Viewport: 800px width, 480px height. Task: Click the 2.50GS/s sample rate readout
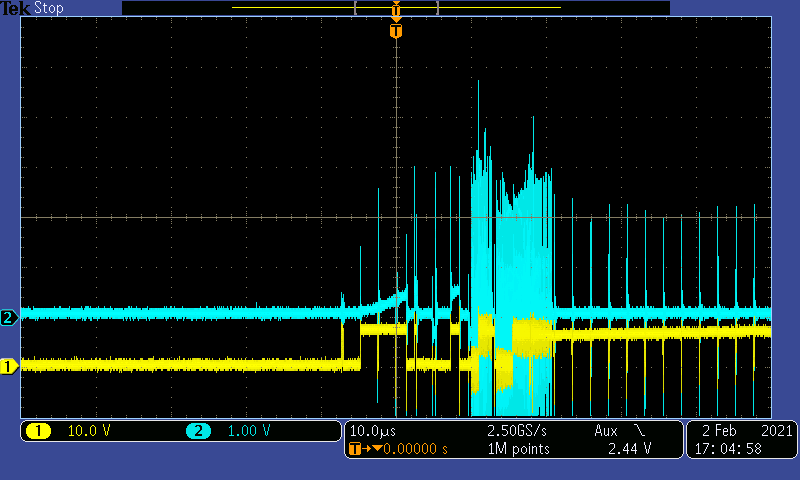point(517,431)
